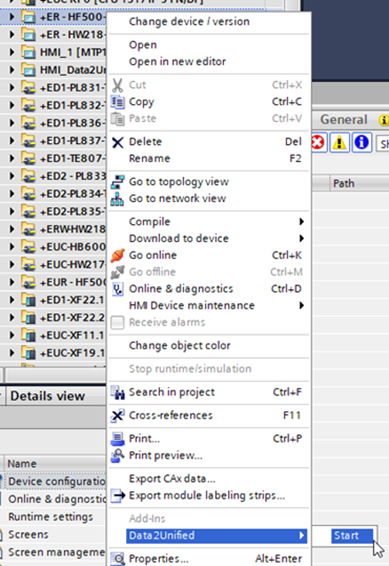
Task: Open HMI Device maintenance submenu
Action: [209, 306]
